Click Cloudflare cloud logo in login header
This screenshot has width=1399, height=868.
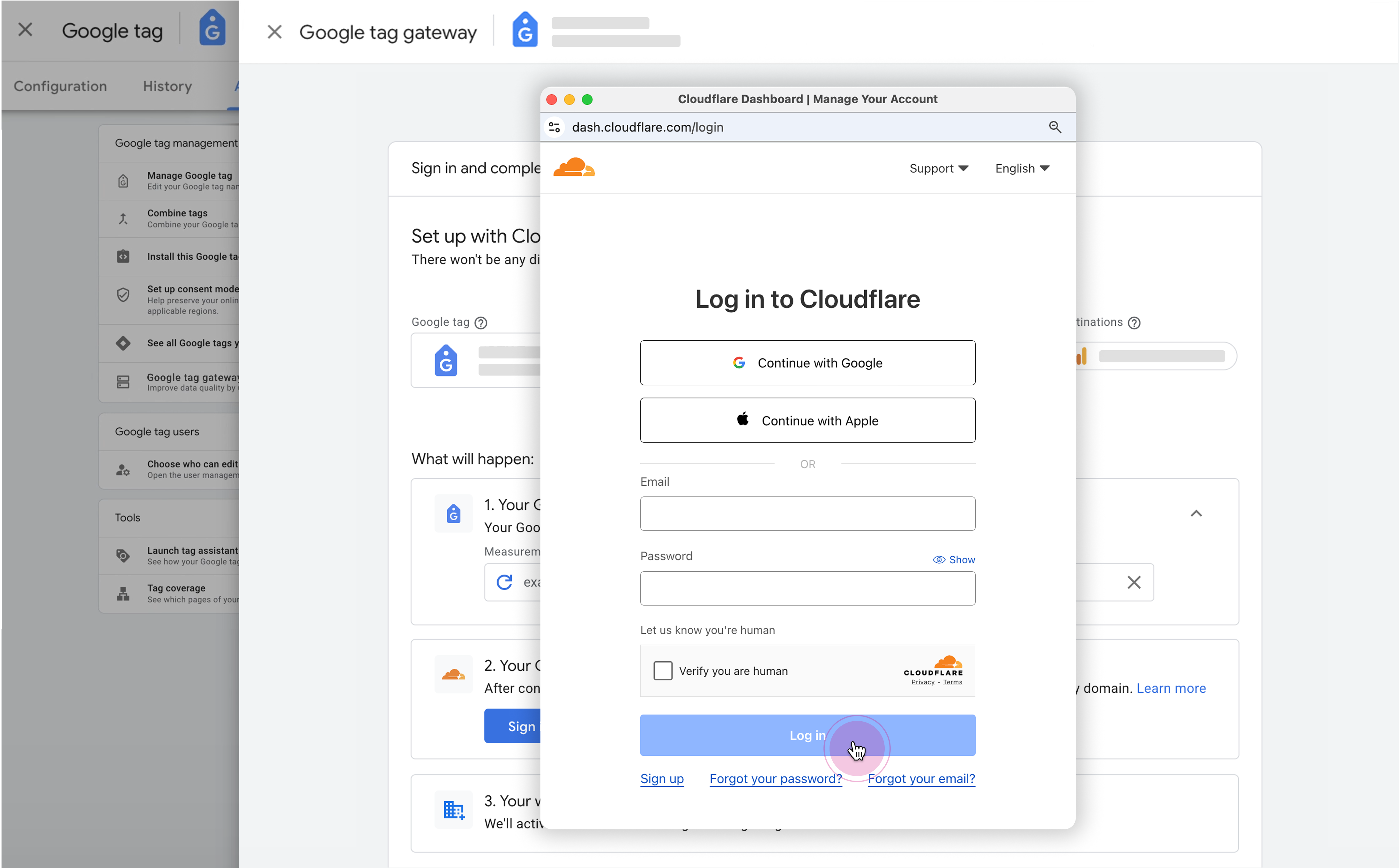click(574, 167)
